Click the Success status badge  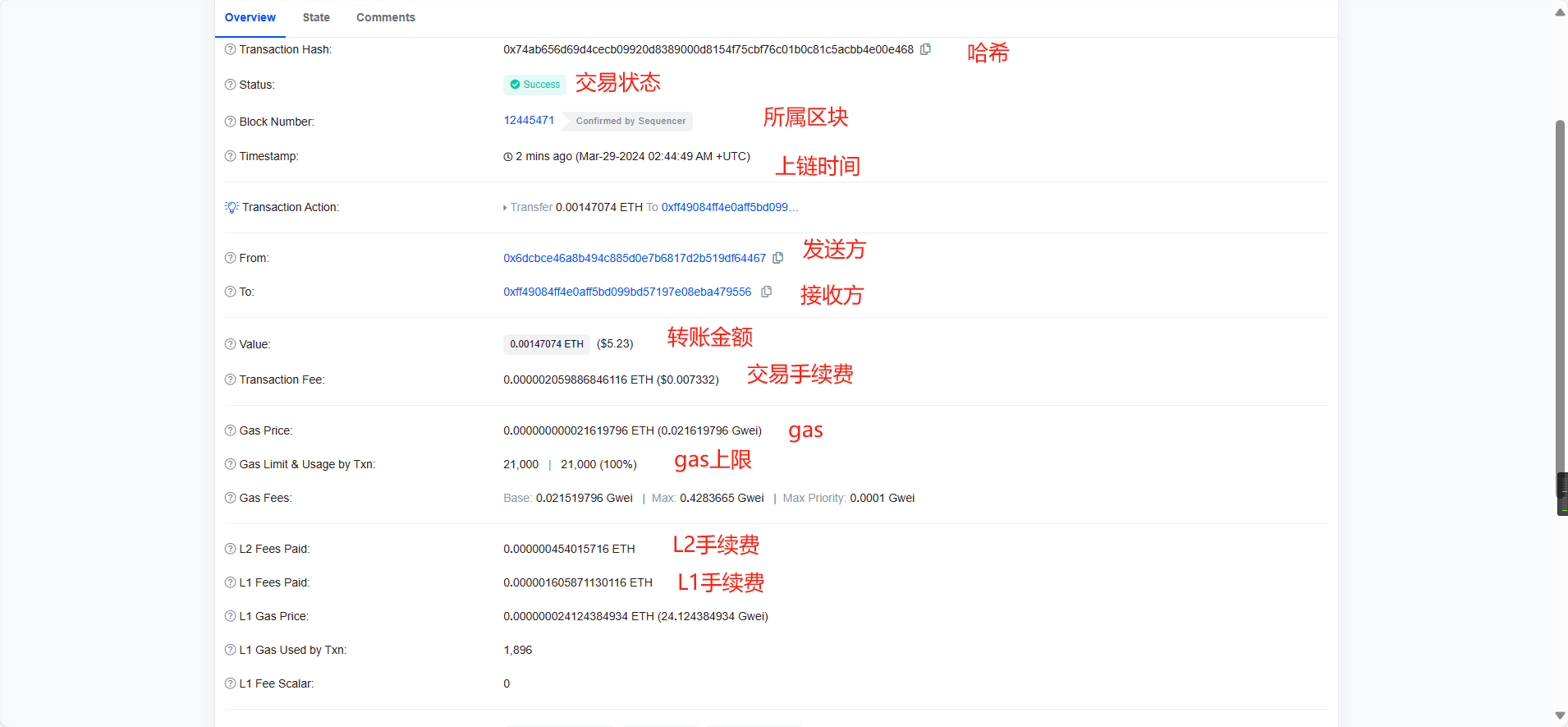(534, 85)
